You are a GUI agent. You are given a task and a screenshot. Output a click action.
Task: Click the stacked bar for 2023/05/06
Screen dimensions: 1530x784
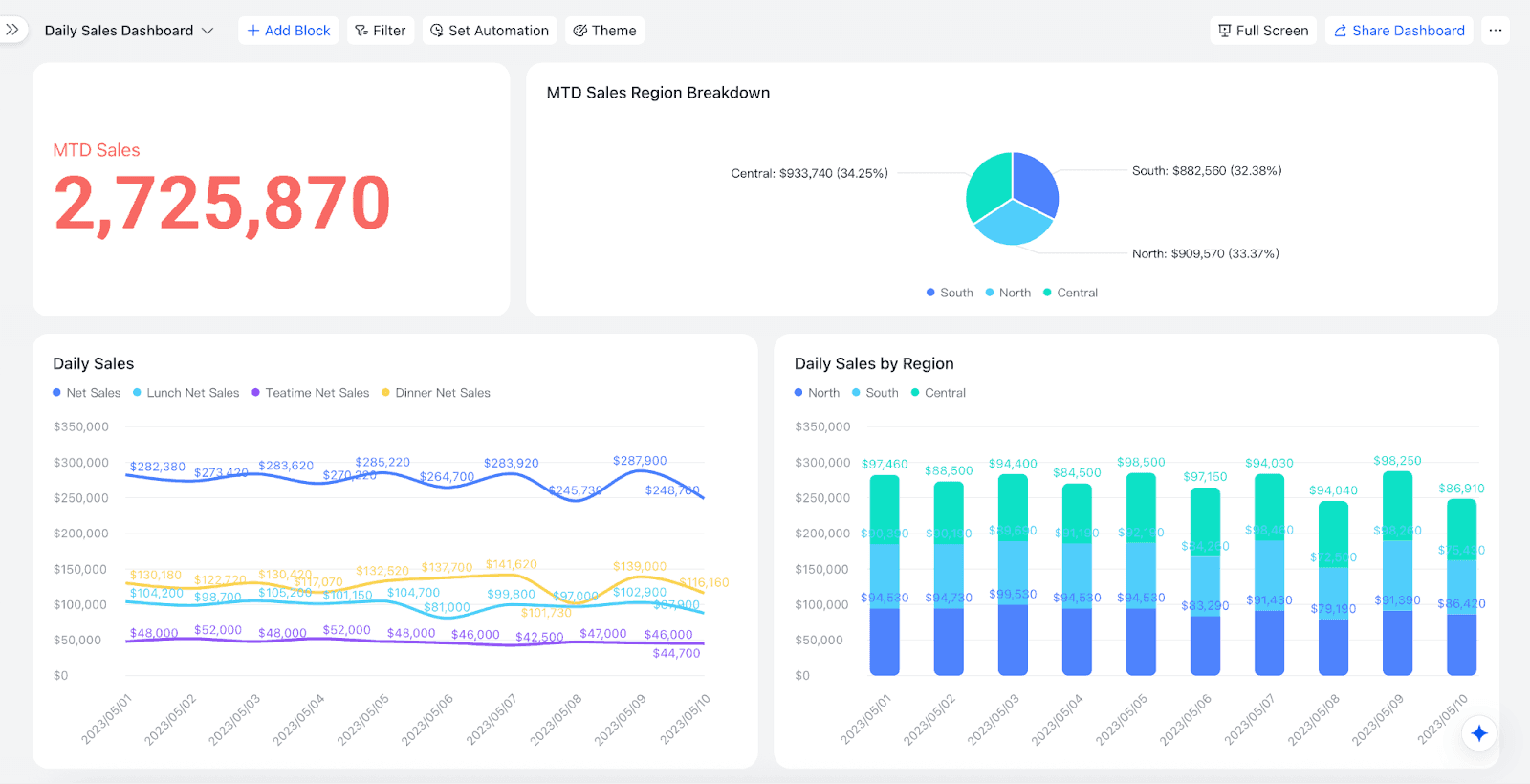[x=1205, y=581]
